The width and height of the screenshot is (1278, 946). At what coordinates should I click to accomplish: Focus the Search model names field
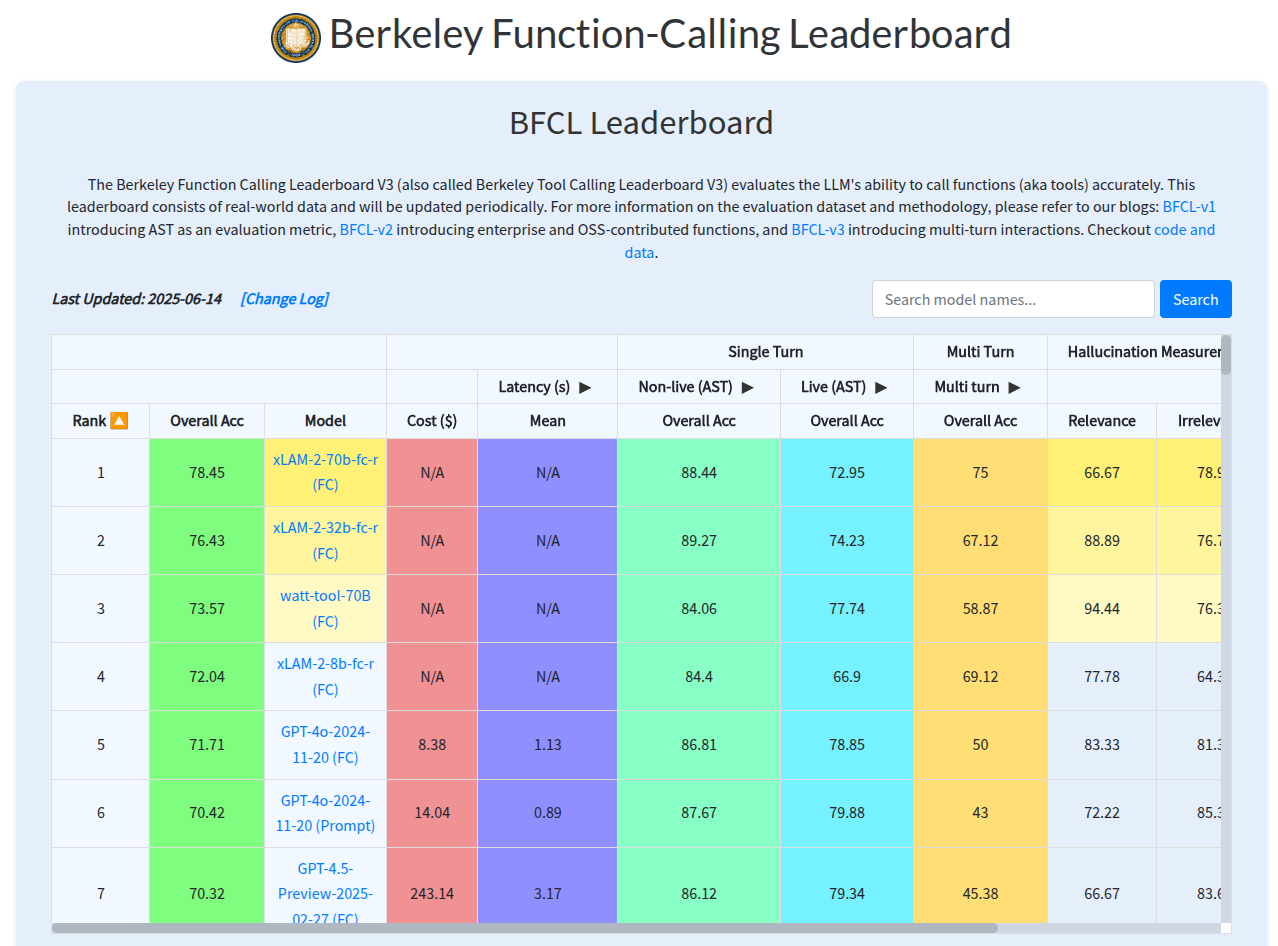pyautogui.click(x=1013, y=299)
